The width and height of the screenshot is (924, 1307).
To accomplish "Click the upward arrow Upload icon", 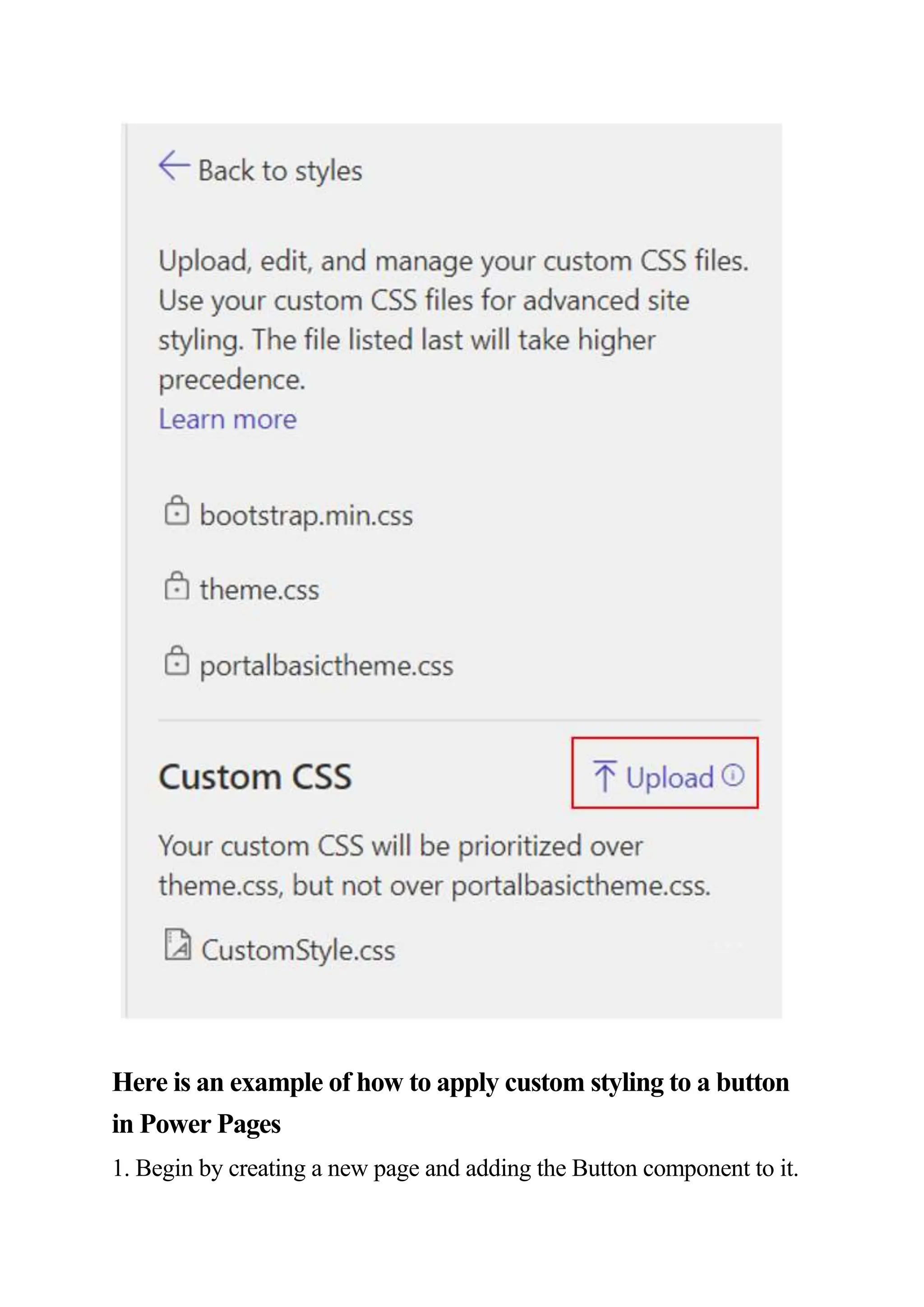I will point(605,775).
